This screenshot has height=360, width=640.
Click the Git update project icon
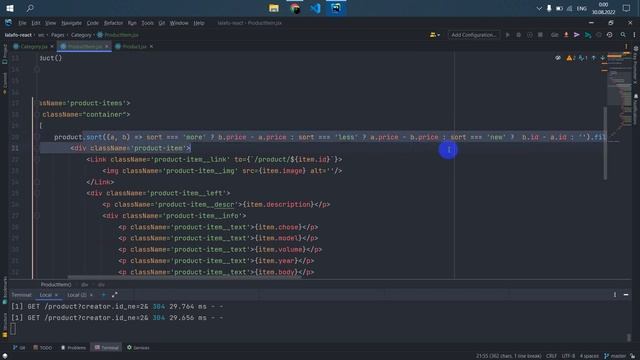point(566,35)
